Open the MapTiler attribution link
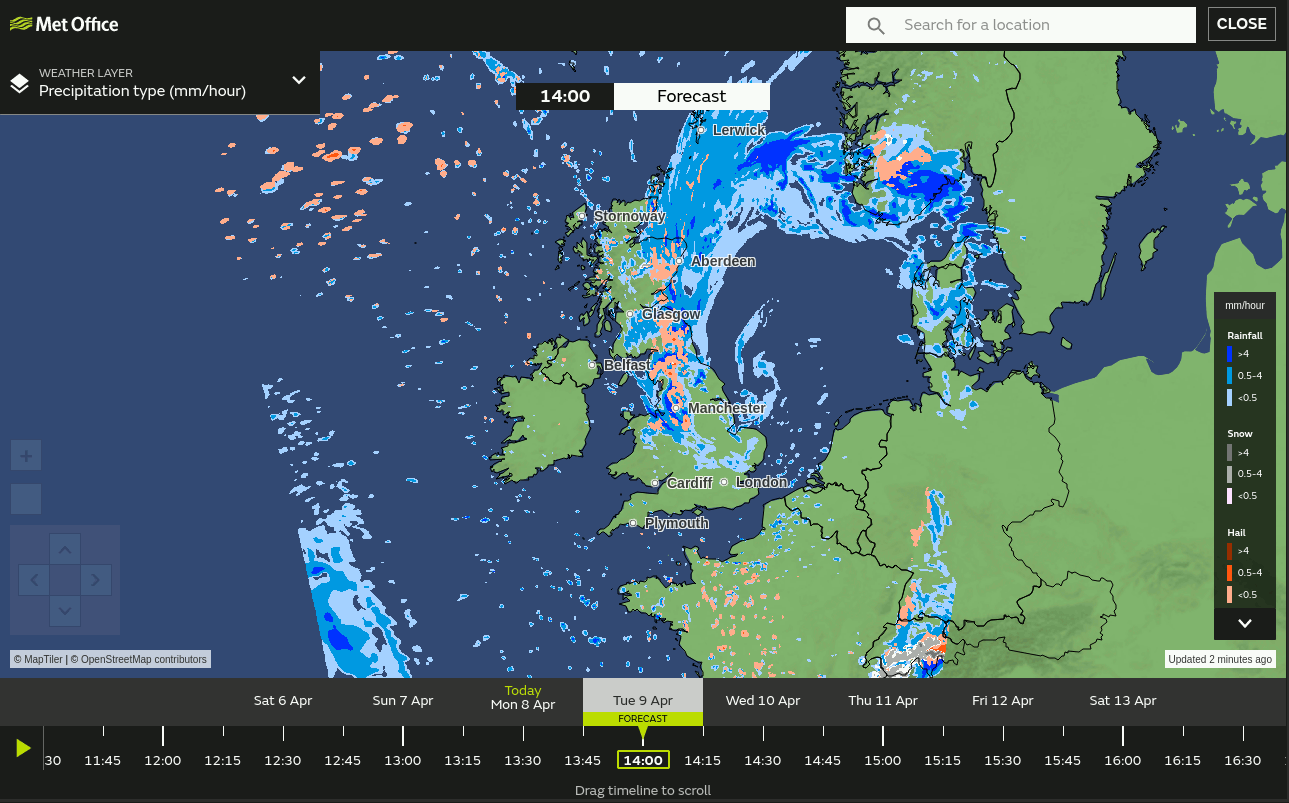 [38, 659]
